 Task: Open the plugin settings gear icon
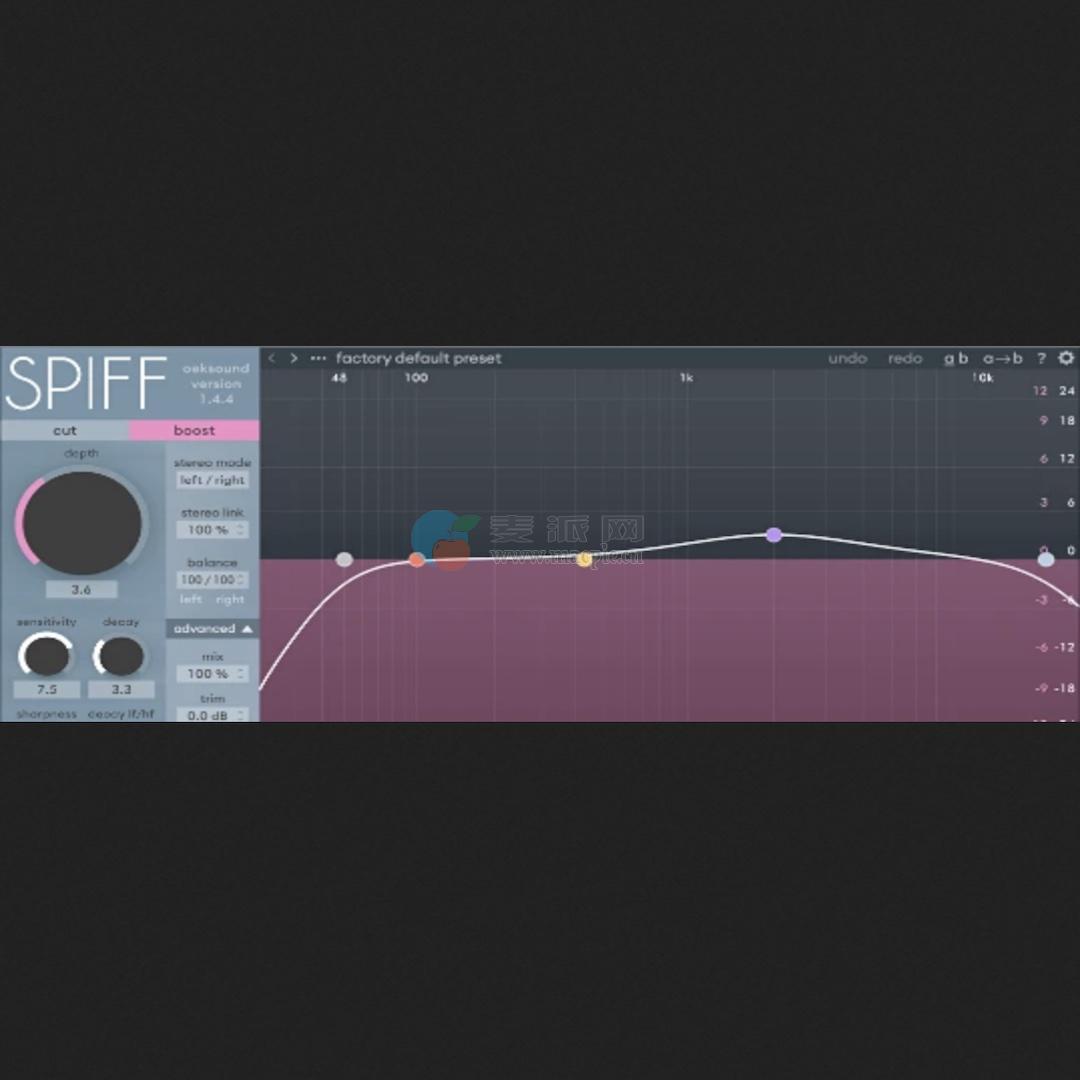point(1065,357)
